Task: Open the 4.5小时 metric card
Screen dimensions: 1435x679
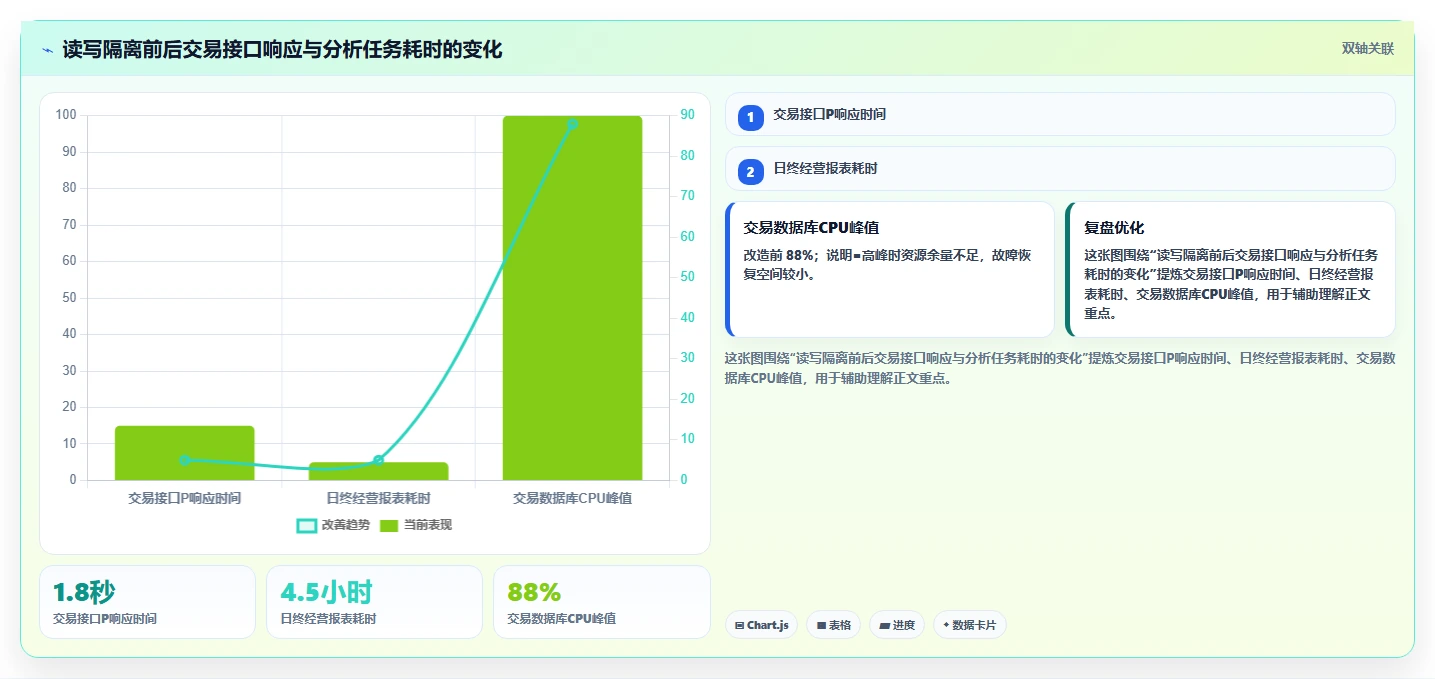Action: pos(374,602)
